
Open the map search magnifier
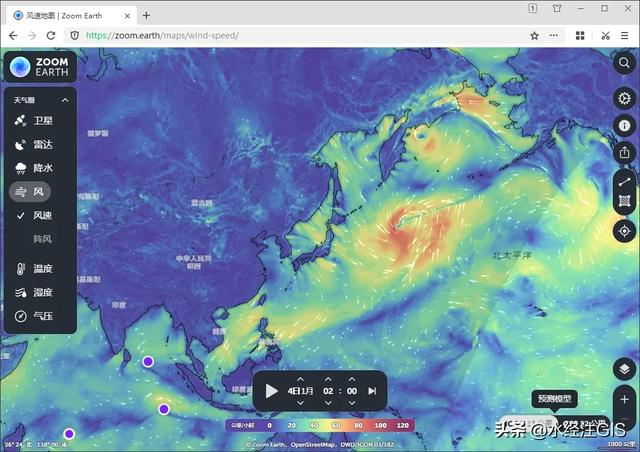point(624,63)
